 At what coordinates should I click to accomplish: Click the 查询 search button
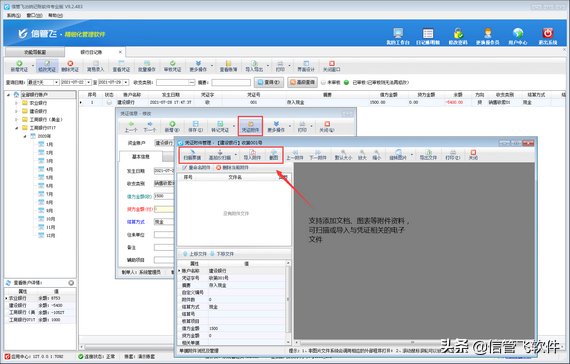(x=269, y=83)
